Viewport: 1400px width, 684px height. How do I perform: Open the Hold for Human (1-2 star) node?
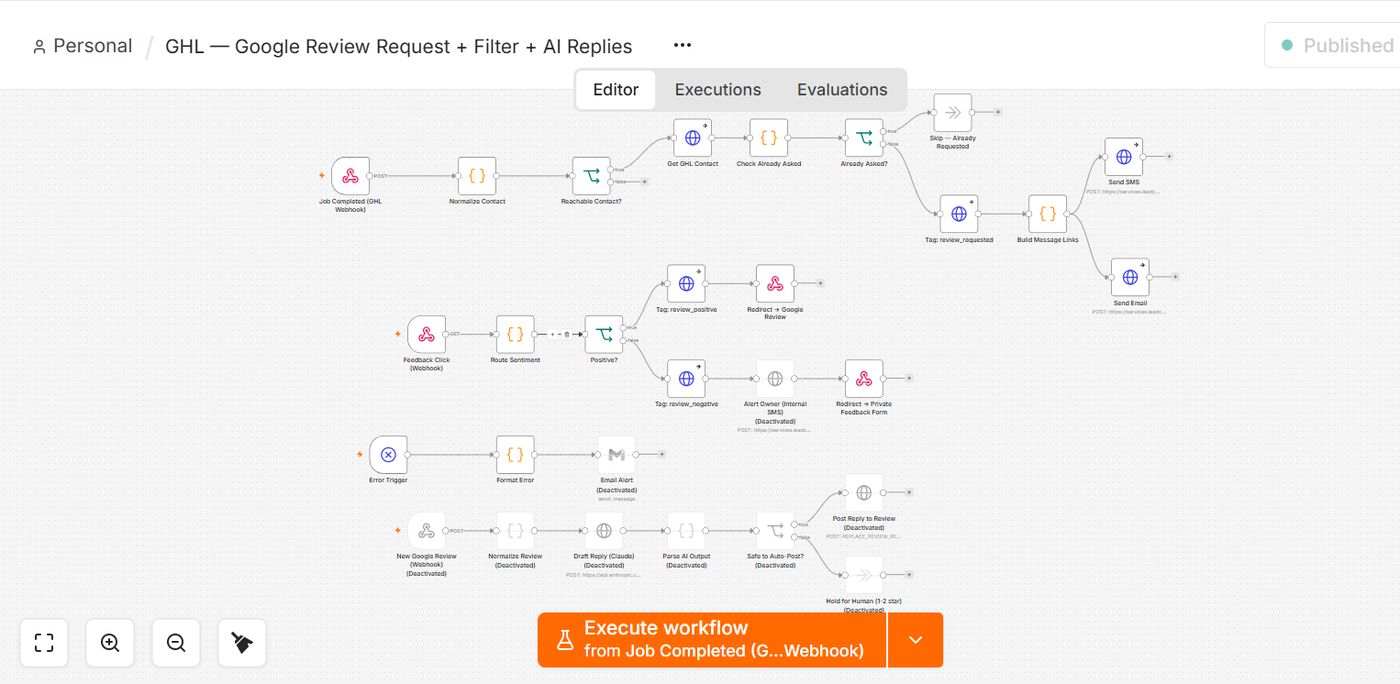[x=863, y=575]
